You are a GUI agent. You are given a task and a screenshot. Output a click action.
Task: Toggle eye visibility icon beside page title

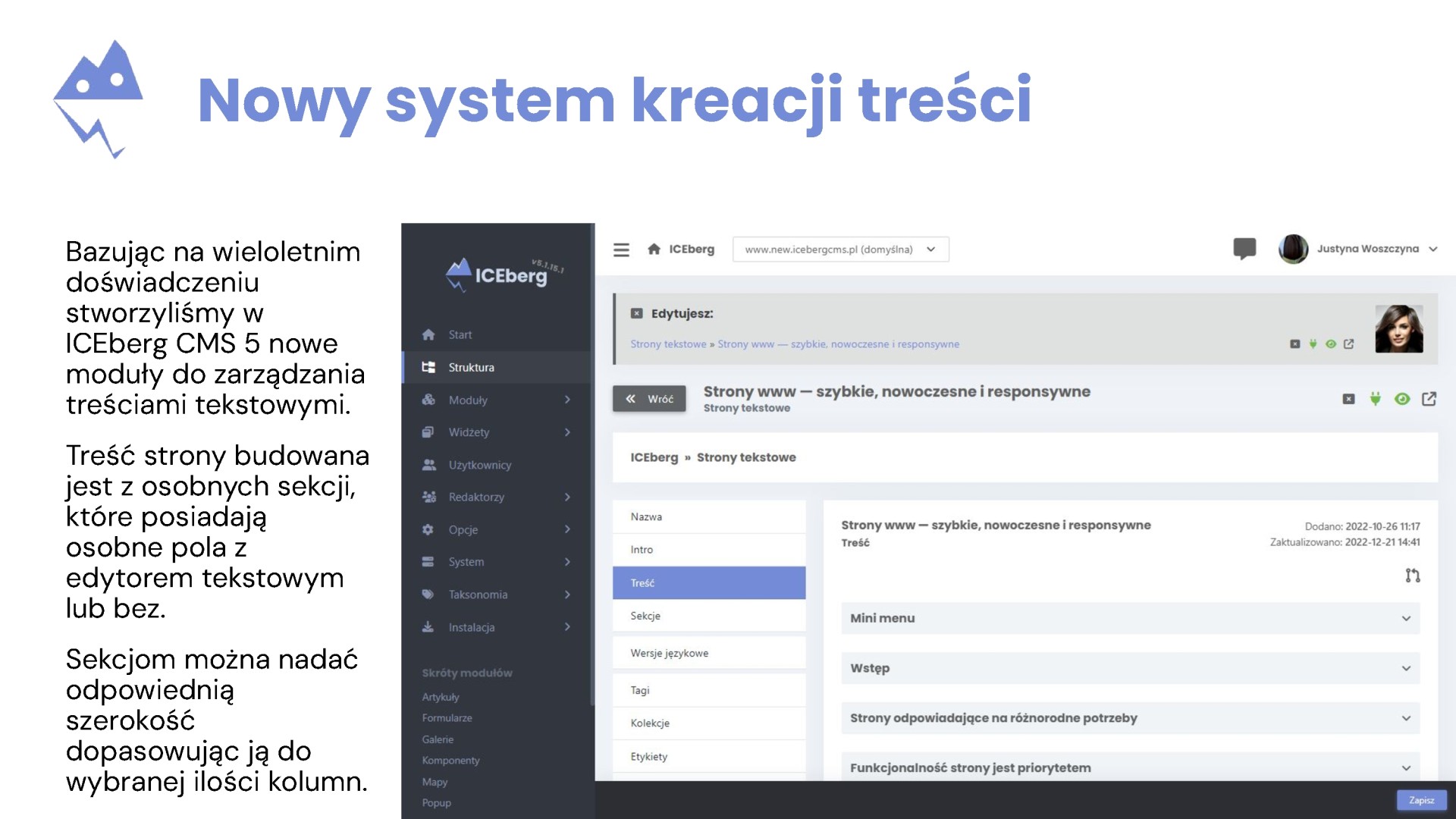pos(1402,399)
